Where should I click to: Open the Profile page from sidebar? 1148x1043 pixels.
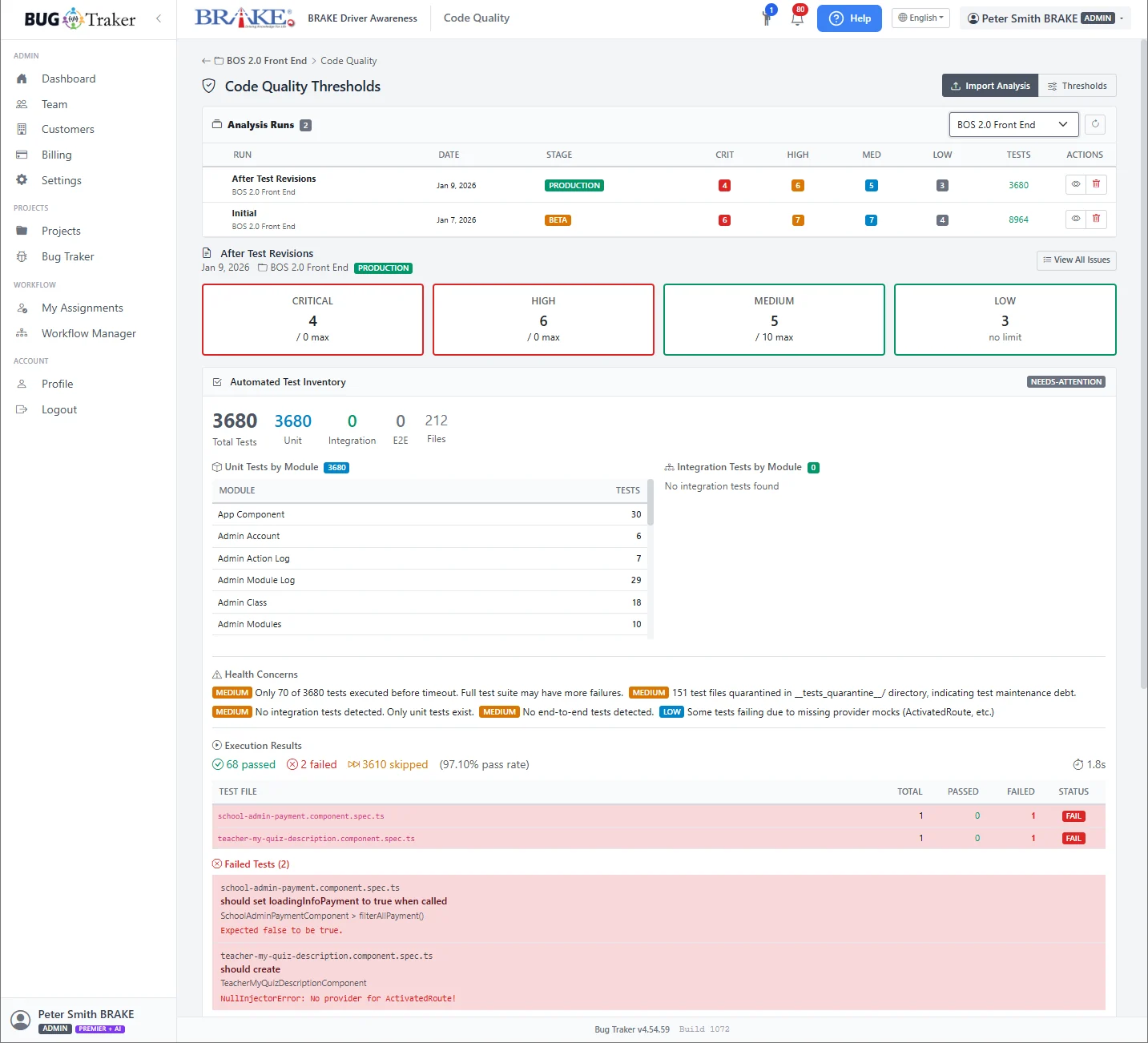click(57, 384)
